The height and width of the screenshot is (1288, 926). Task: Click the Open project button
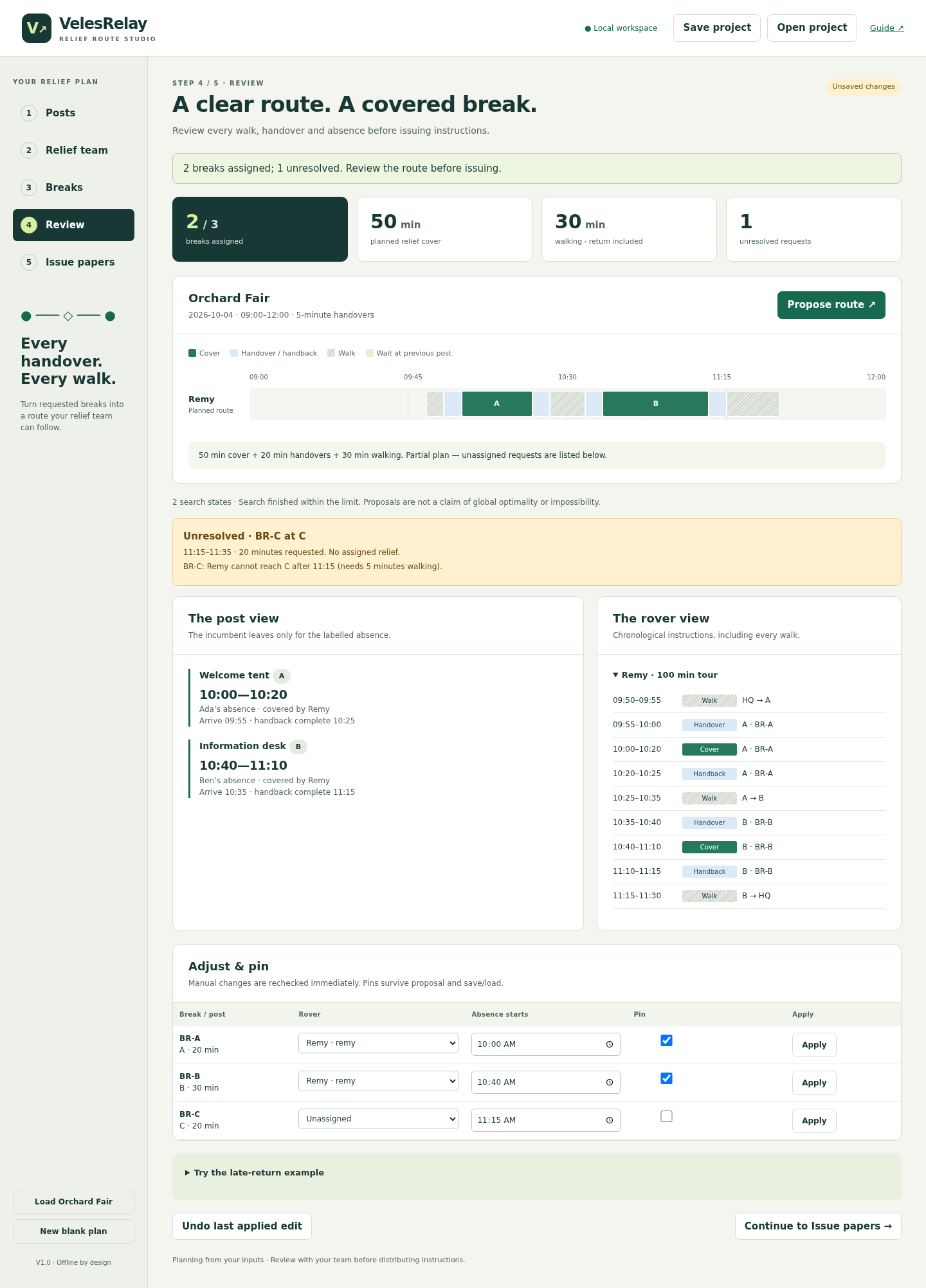pos(812,28)
